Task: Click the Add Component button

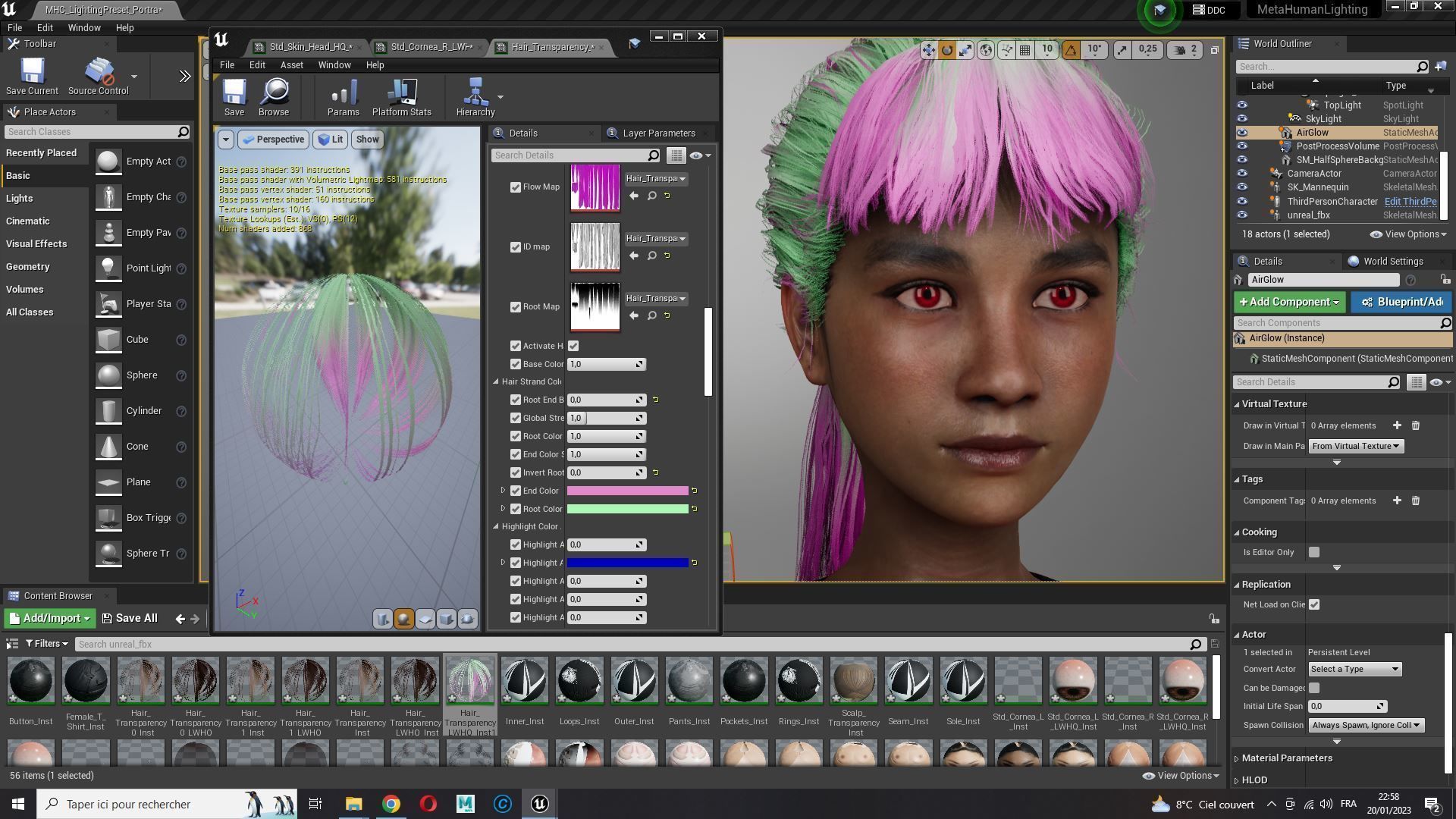Action: point(1288,303)
